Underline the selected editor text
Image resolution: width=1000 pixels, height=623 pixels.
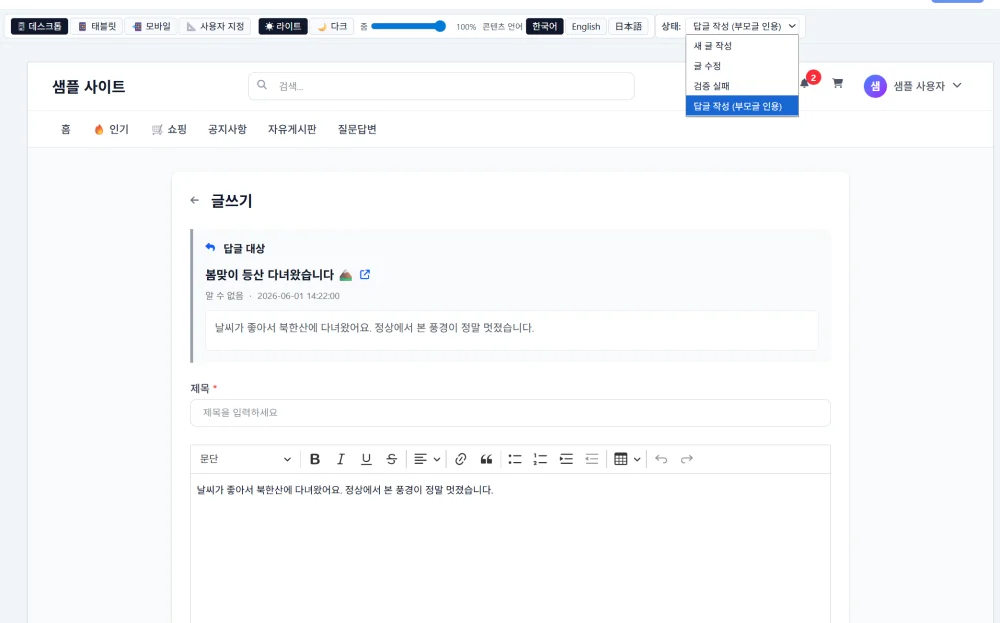[x=366, y=459]
